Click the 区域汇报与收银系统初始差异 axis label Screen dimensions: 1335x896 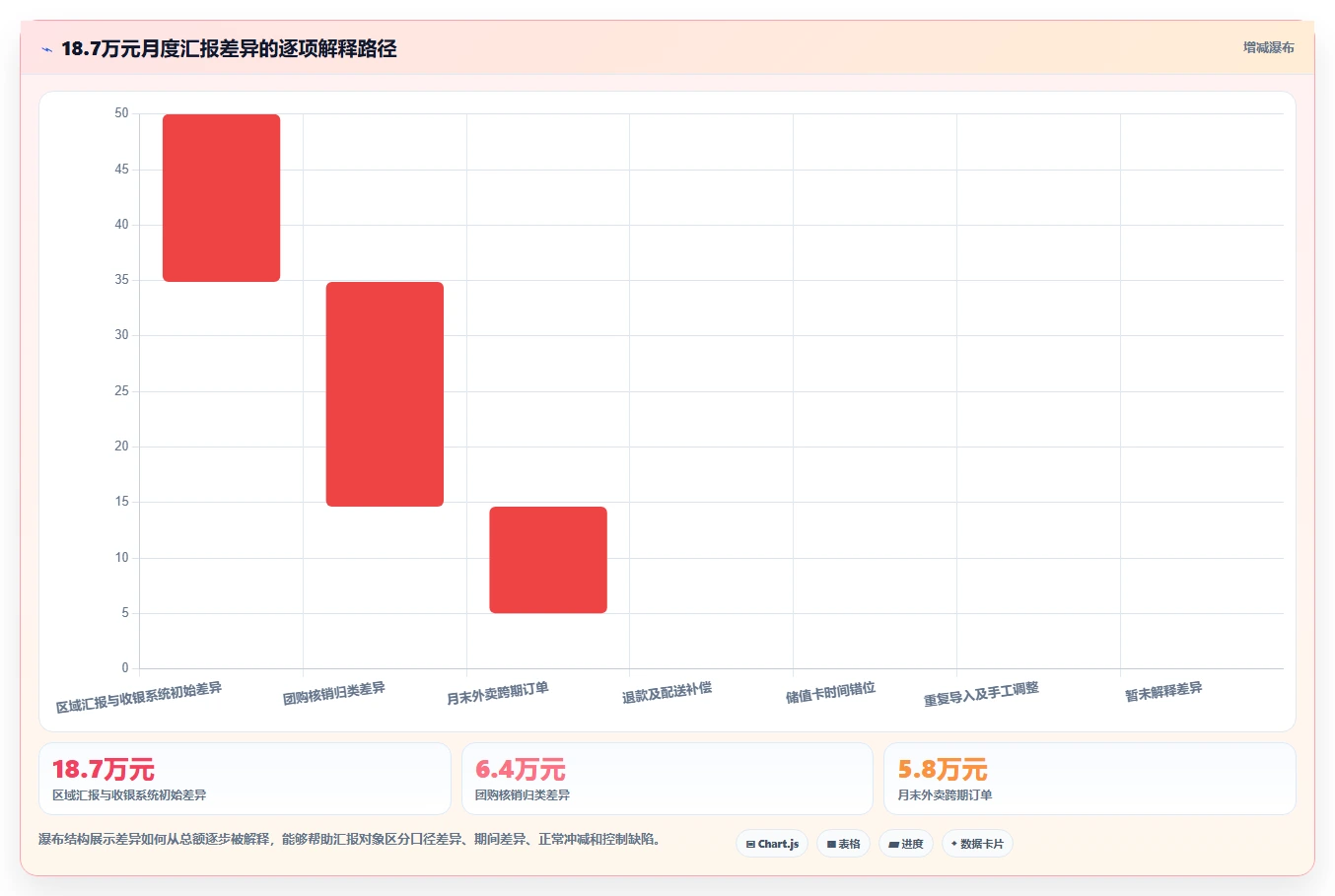pyautogui.click(x=139, y=698)
